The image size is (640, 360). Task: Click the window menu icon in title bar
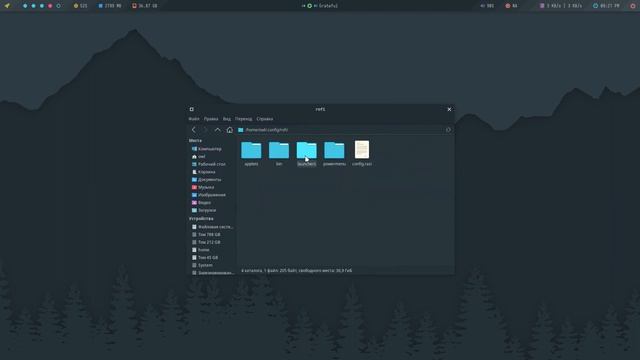point(191,109)
